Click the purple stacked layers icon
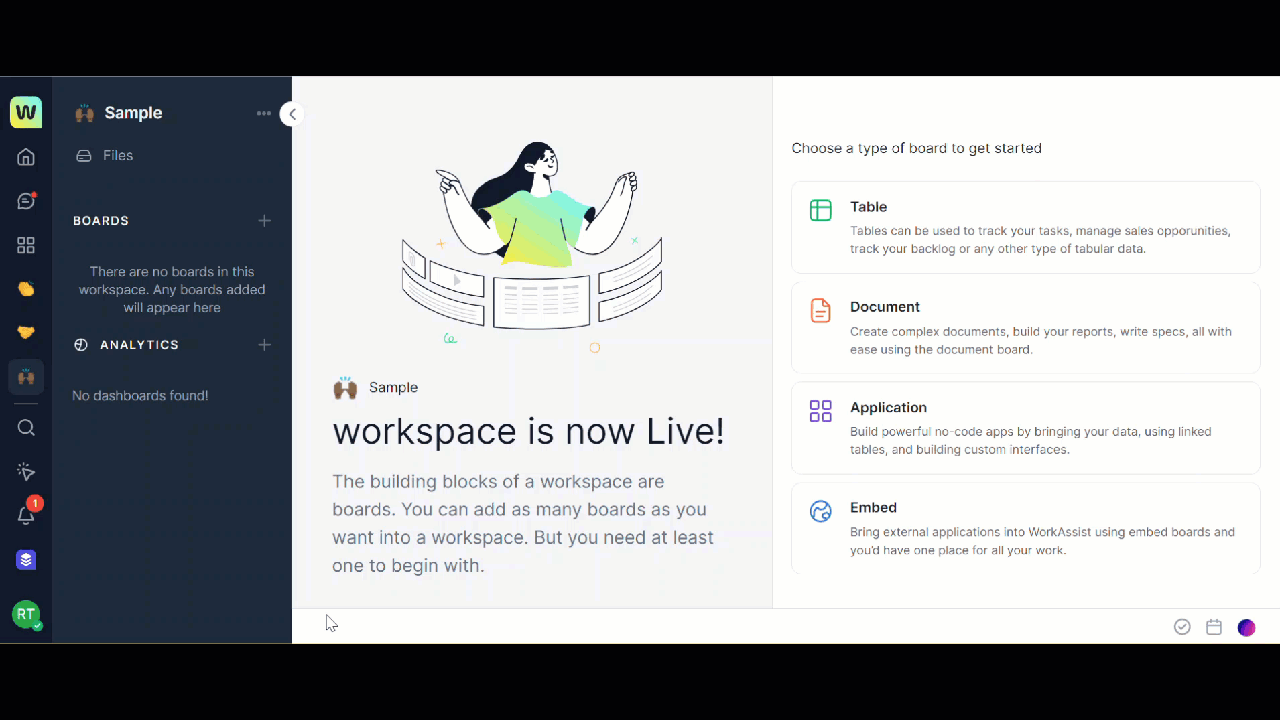The width and height of the screenshot is (1280, 720). point(26,560)
